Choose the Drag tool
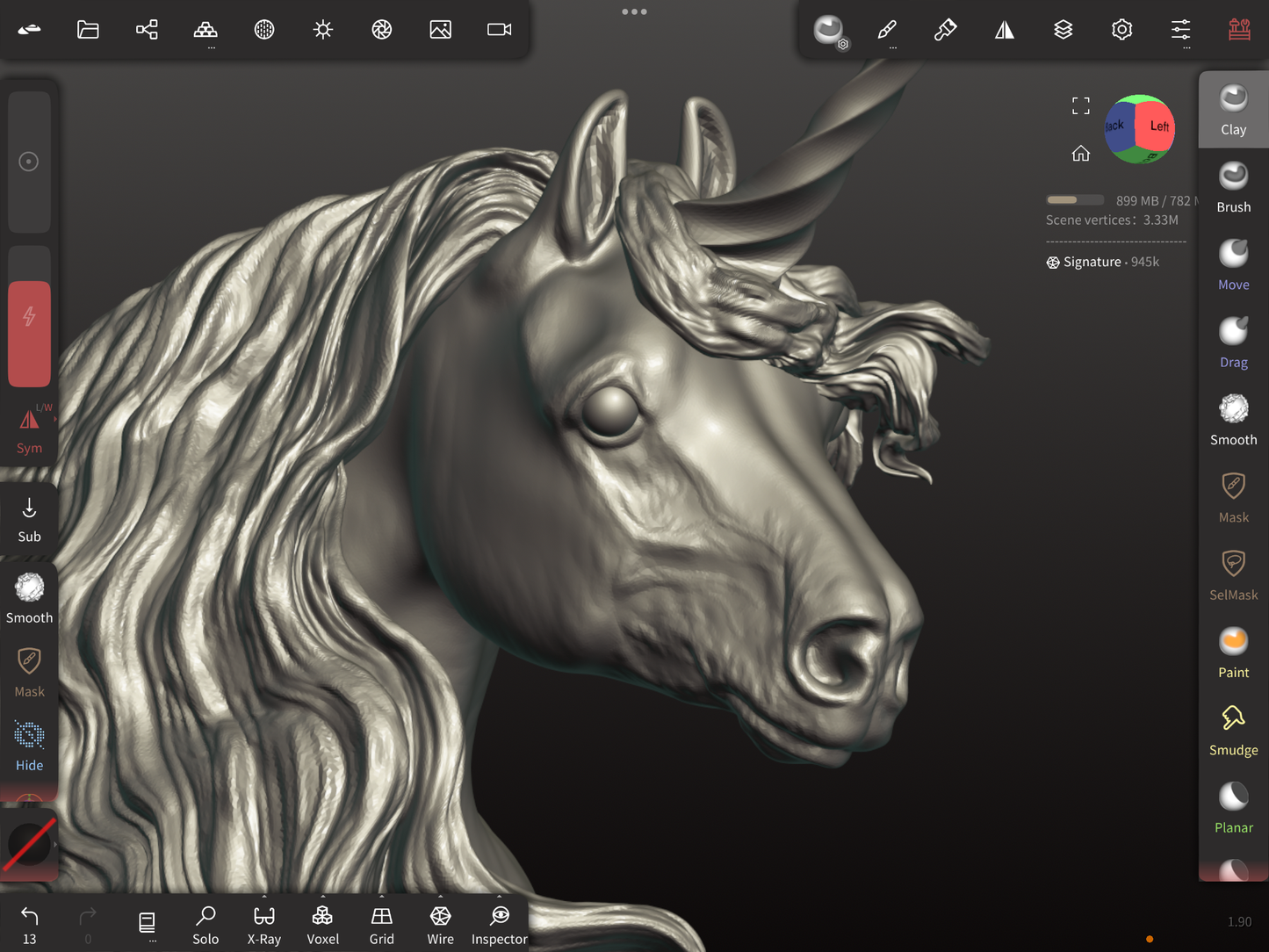The height and width of the screenshot is (952, 1269). click(1233, 343)
